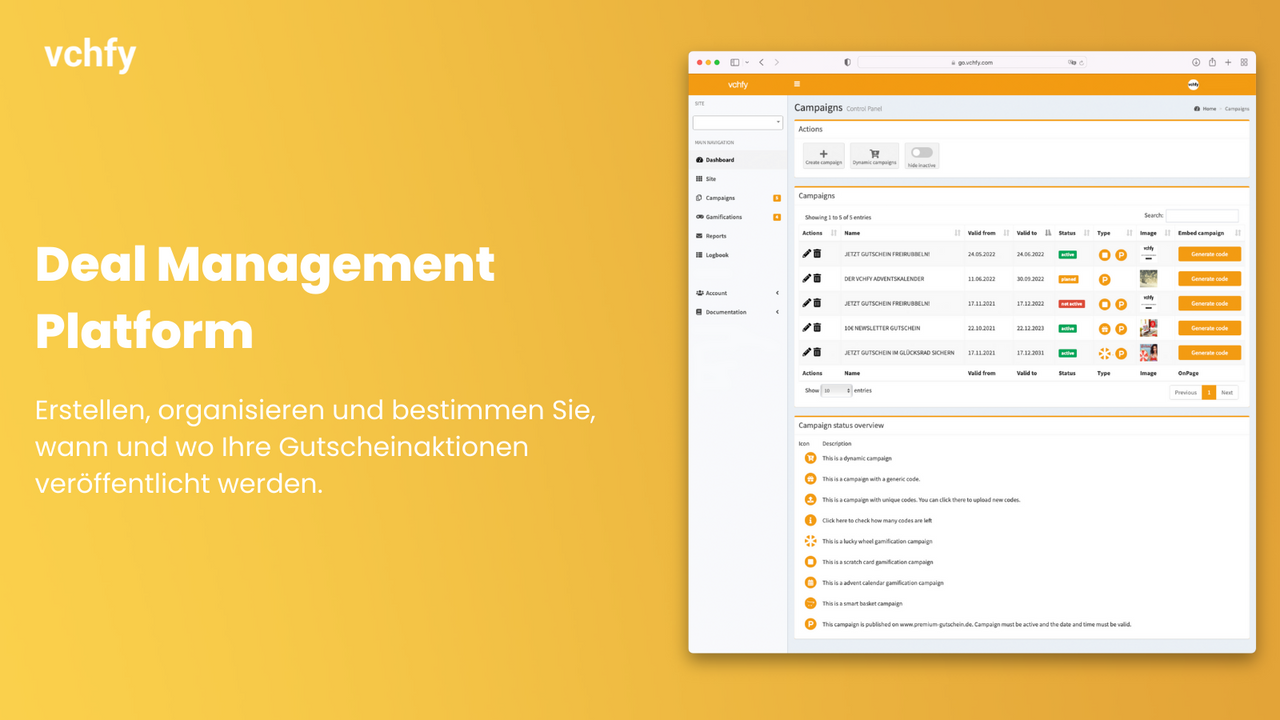Click Safari back arrow
This screenshot has width=1280, height=720.
pyautogui.click(x=762, y=62)
